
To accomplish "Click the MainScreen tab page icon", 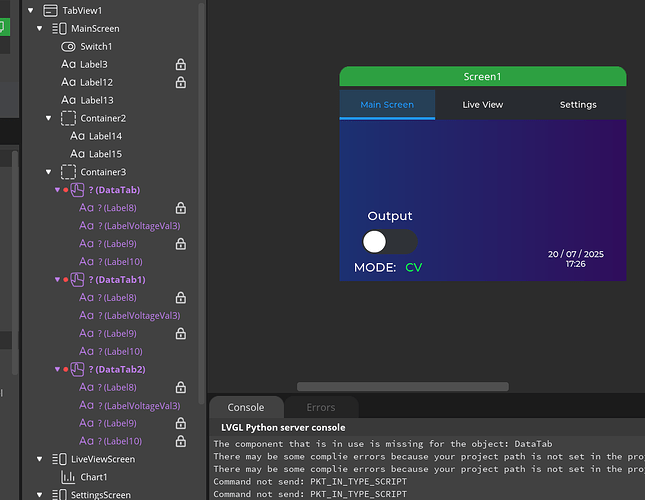I will click(x=59, y=29).
